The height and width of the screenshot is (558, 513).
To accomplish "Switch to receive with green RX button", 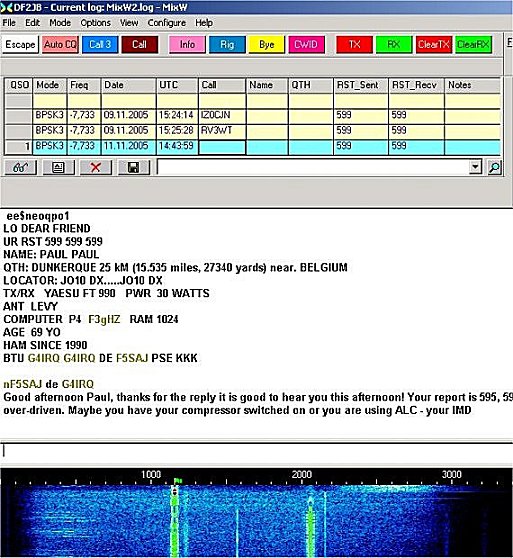I will click(394, 44).
